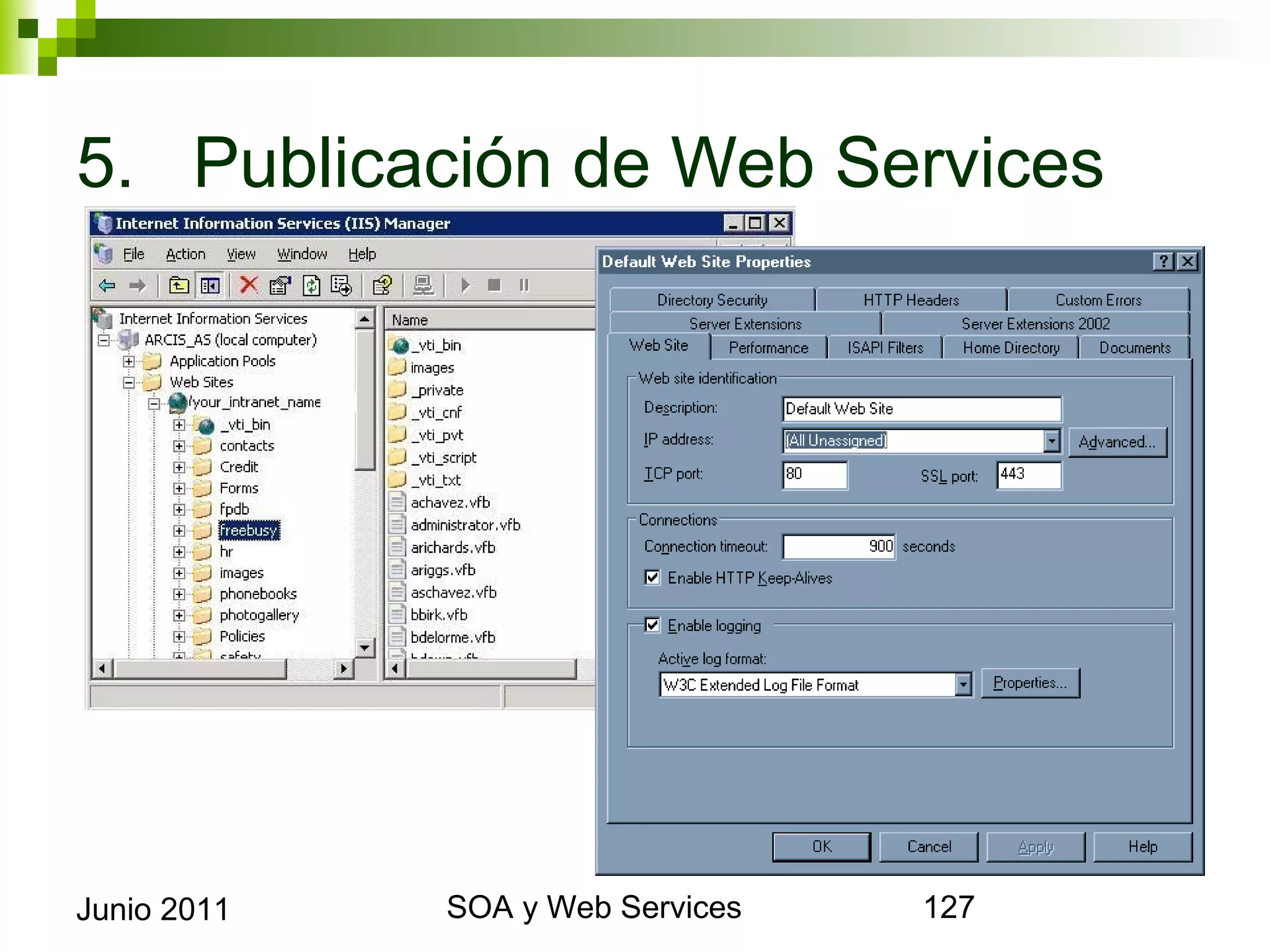Click the OK button
The height and width of the screenshot is (952, 1270).
822,847
